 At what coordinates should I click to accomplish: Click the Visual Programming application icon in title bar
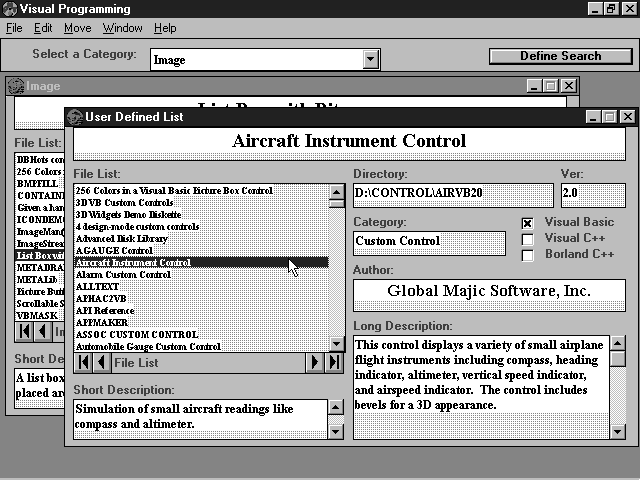(x=9, y=9)
